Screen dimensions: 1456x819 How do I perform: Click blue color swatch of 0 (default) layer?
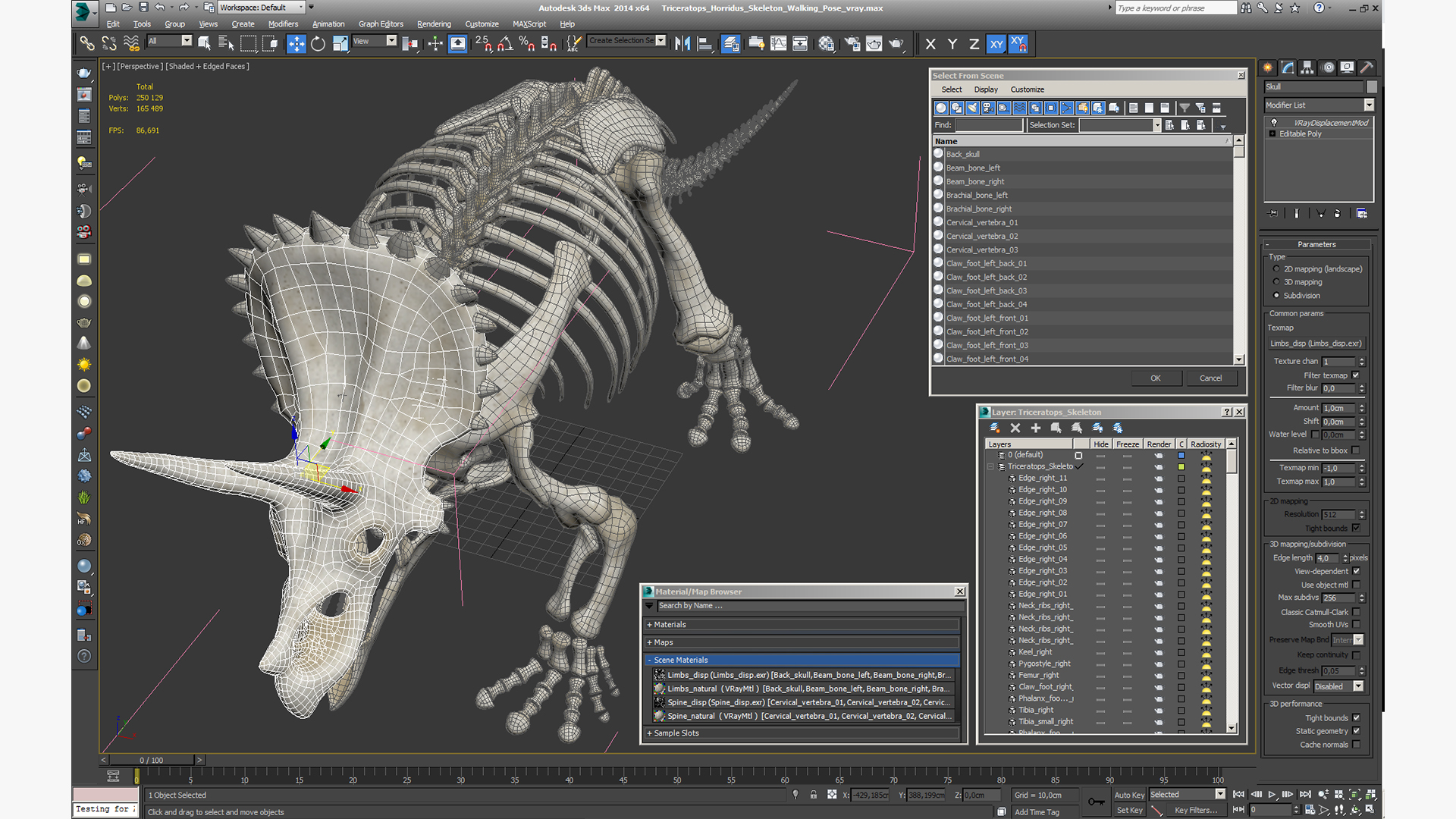(1181, 455)
